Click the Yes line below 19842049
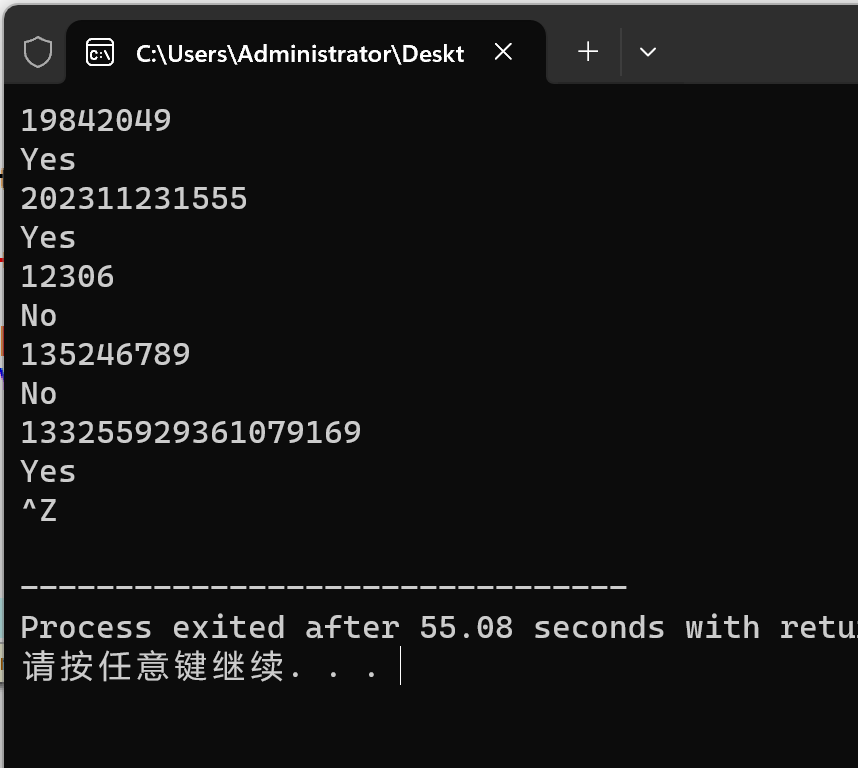Screen dimensions: 858x768 pos(48,159)
